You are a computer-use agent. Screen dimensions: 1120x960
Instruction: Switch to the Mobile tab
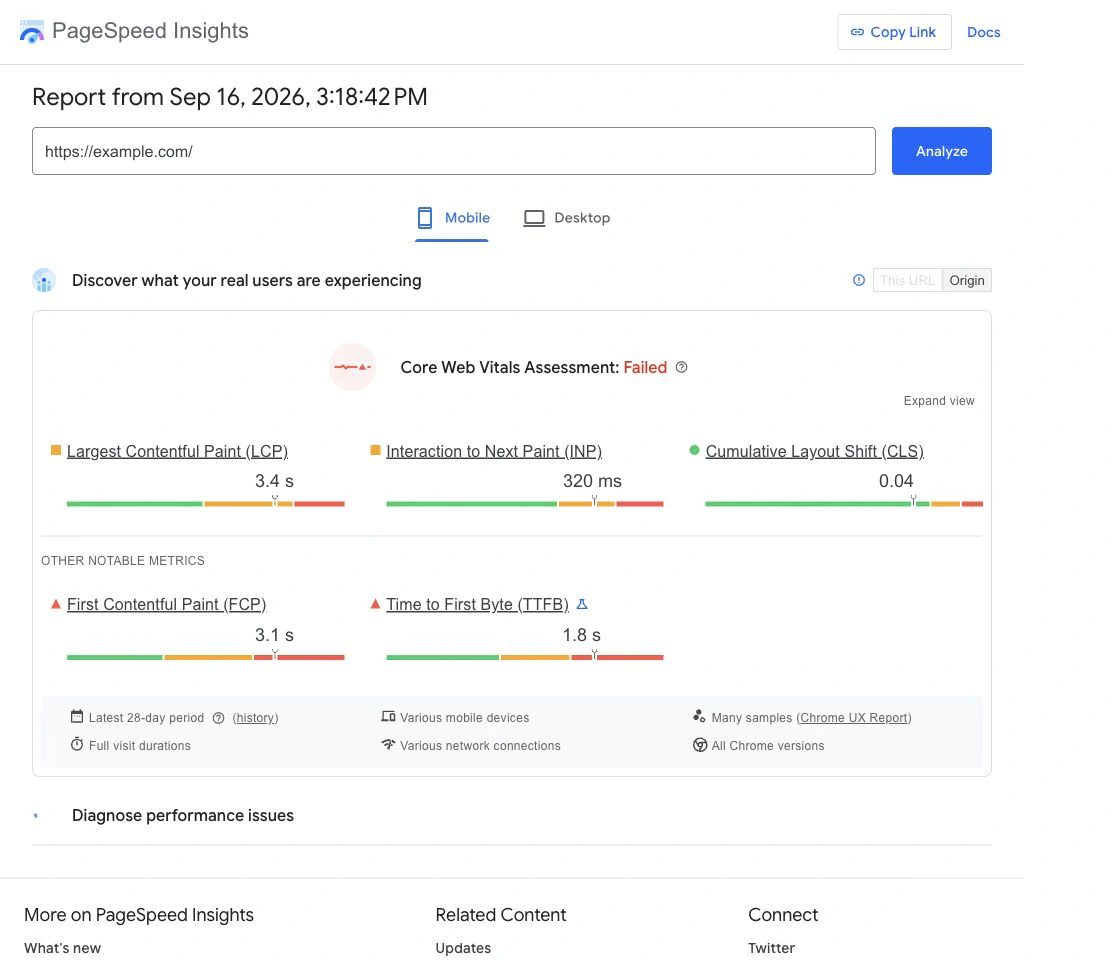coord(452,219)
